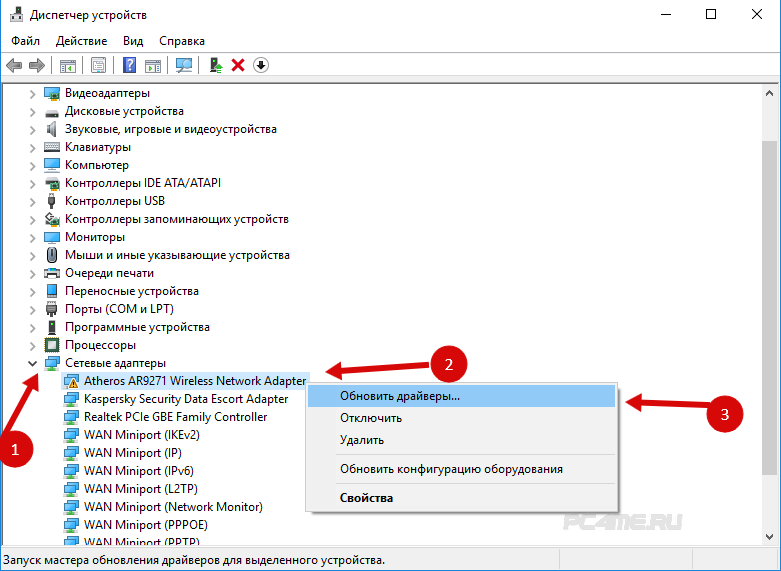
Task: Choose Обновить драйверы... from context menu
Action: (461, 396)
